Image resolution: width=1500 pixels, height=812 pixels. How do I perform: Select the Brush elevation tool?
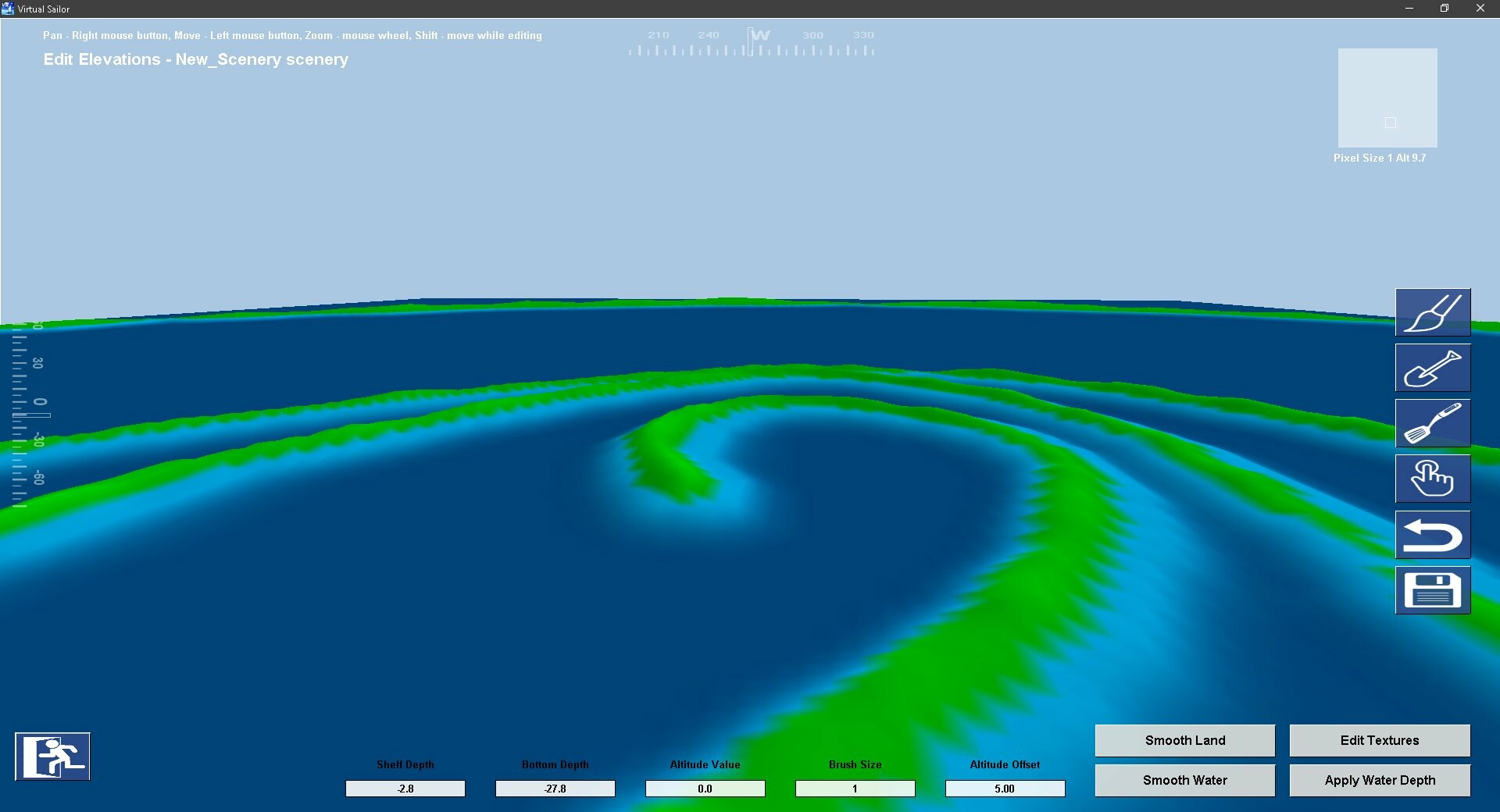click(x=1433, y=312)
